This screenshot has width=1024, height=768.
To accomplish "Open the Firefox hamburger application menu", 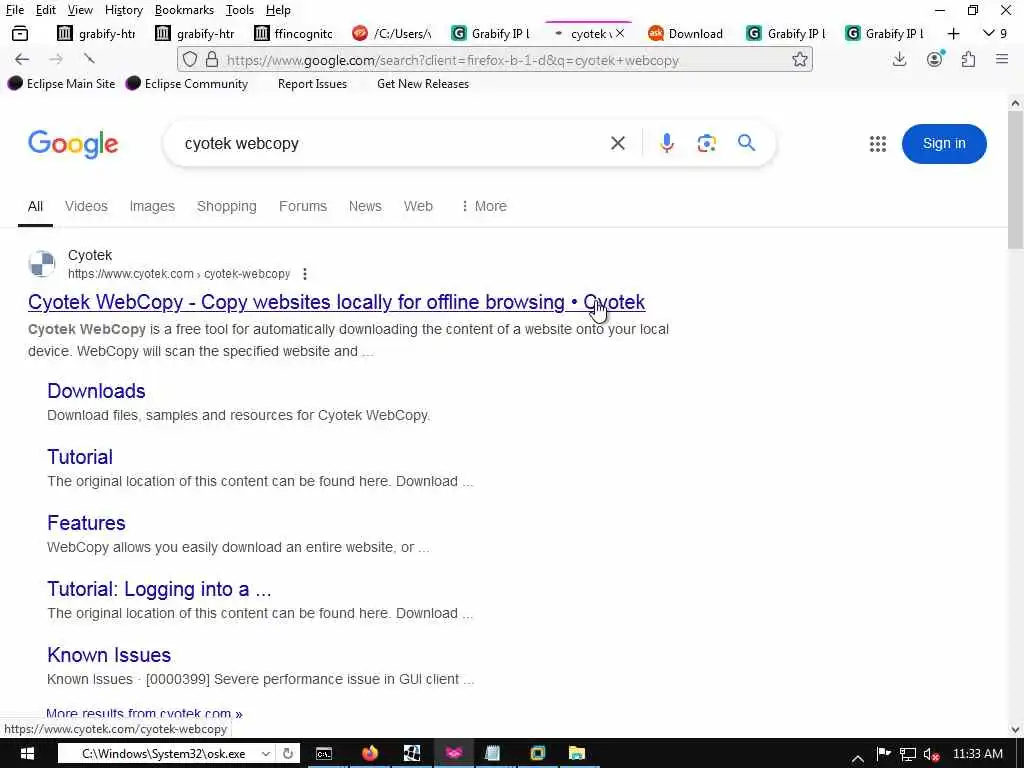I will tap(1002, 59).
